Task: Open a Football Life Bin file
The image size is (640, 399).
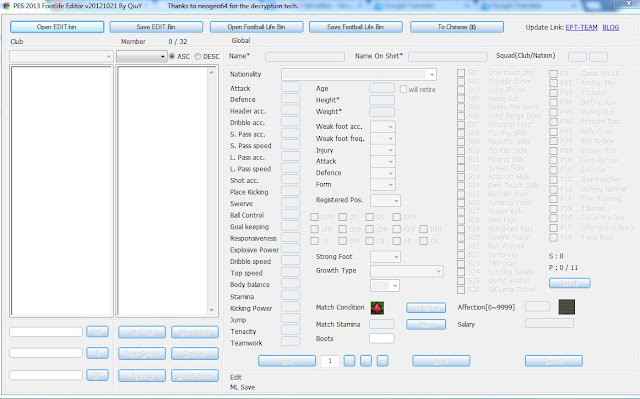Action: click(x=256, y=27)
